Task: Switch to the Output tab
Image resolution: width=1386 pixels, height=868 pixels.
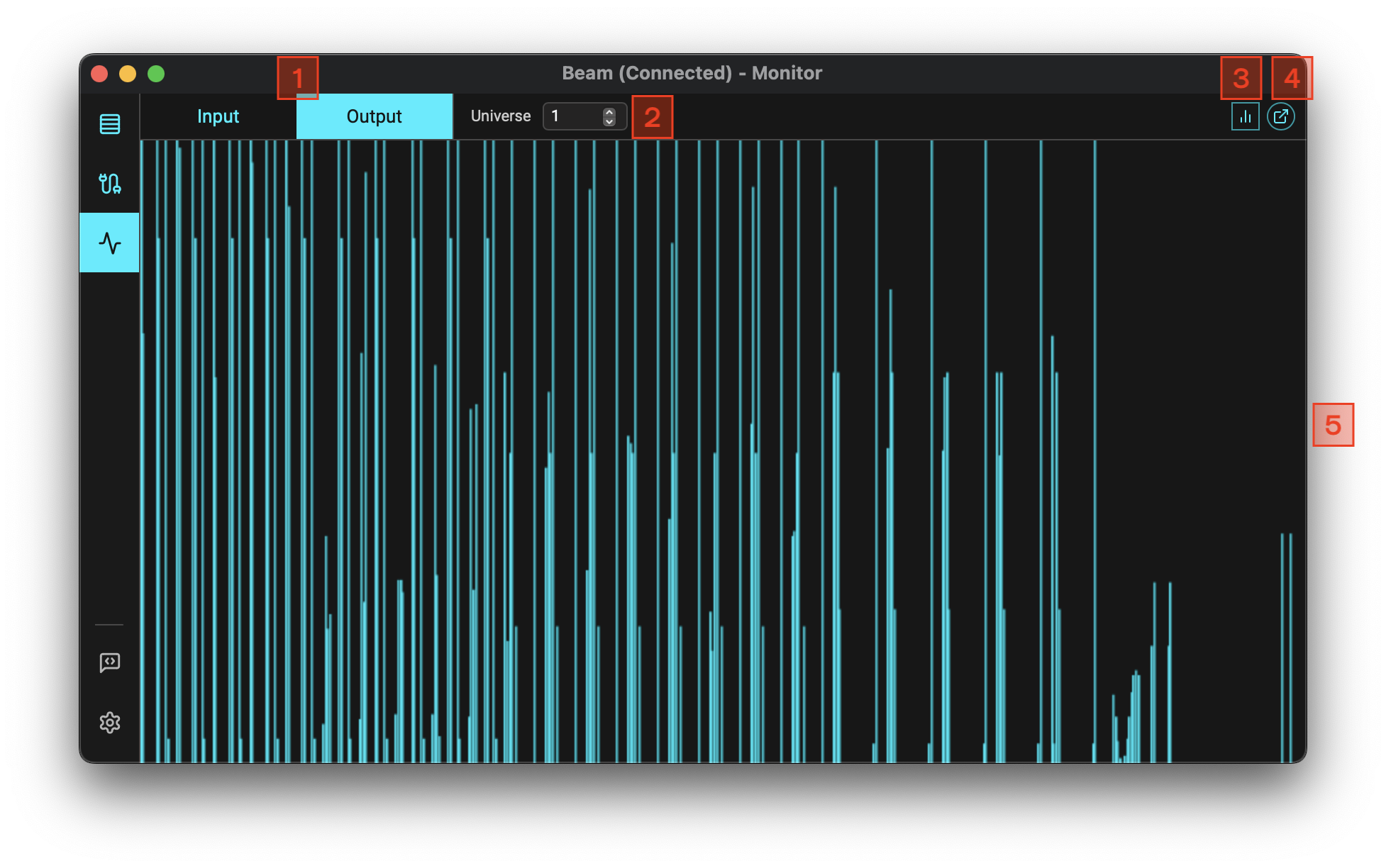Action: click(x=374, y=116)
